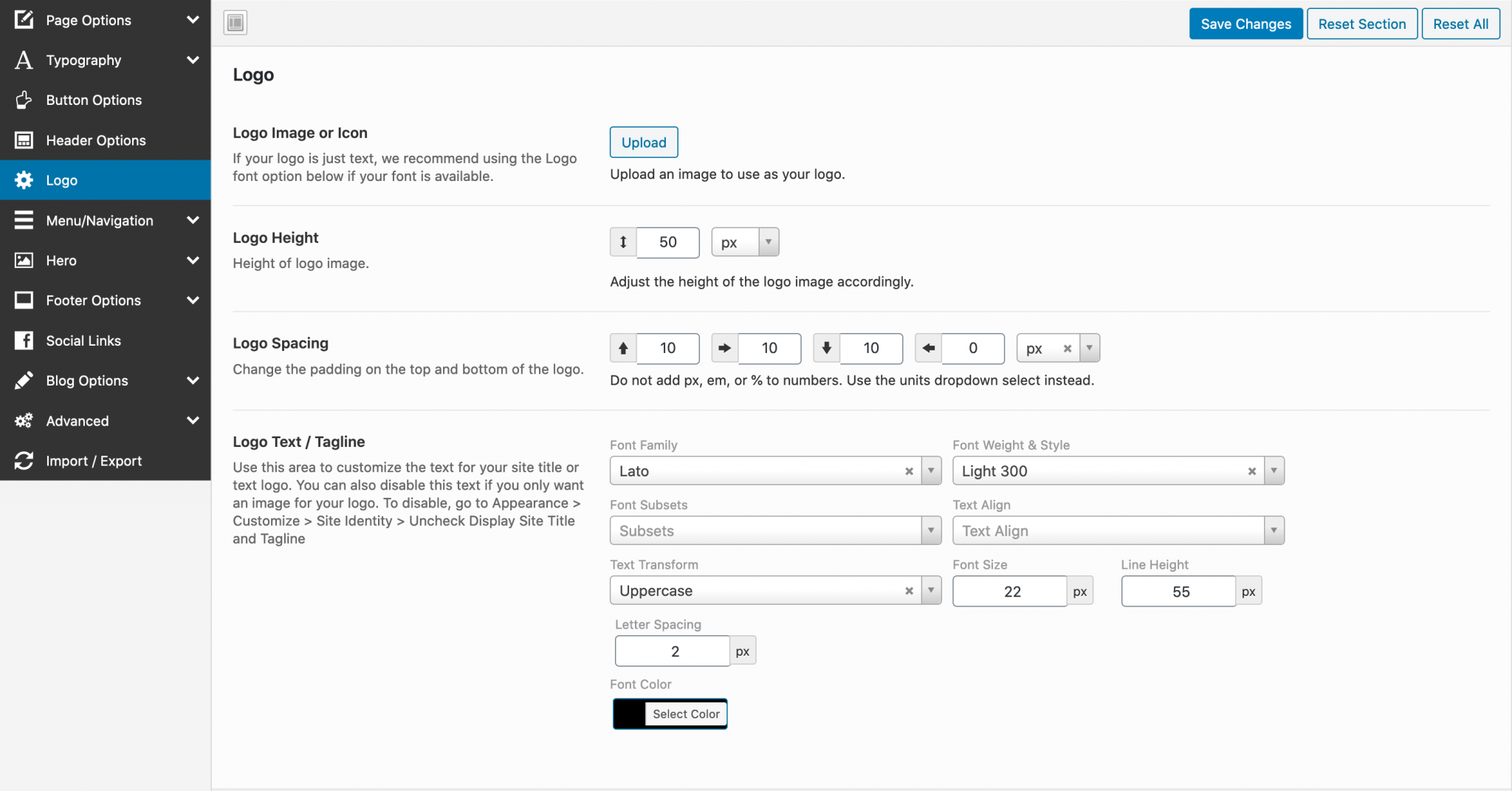Viewport: 1512px width, 791px height.
Task: Open the Text Align dropdown
Action: (1118, 530)
